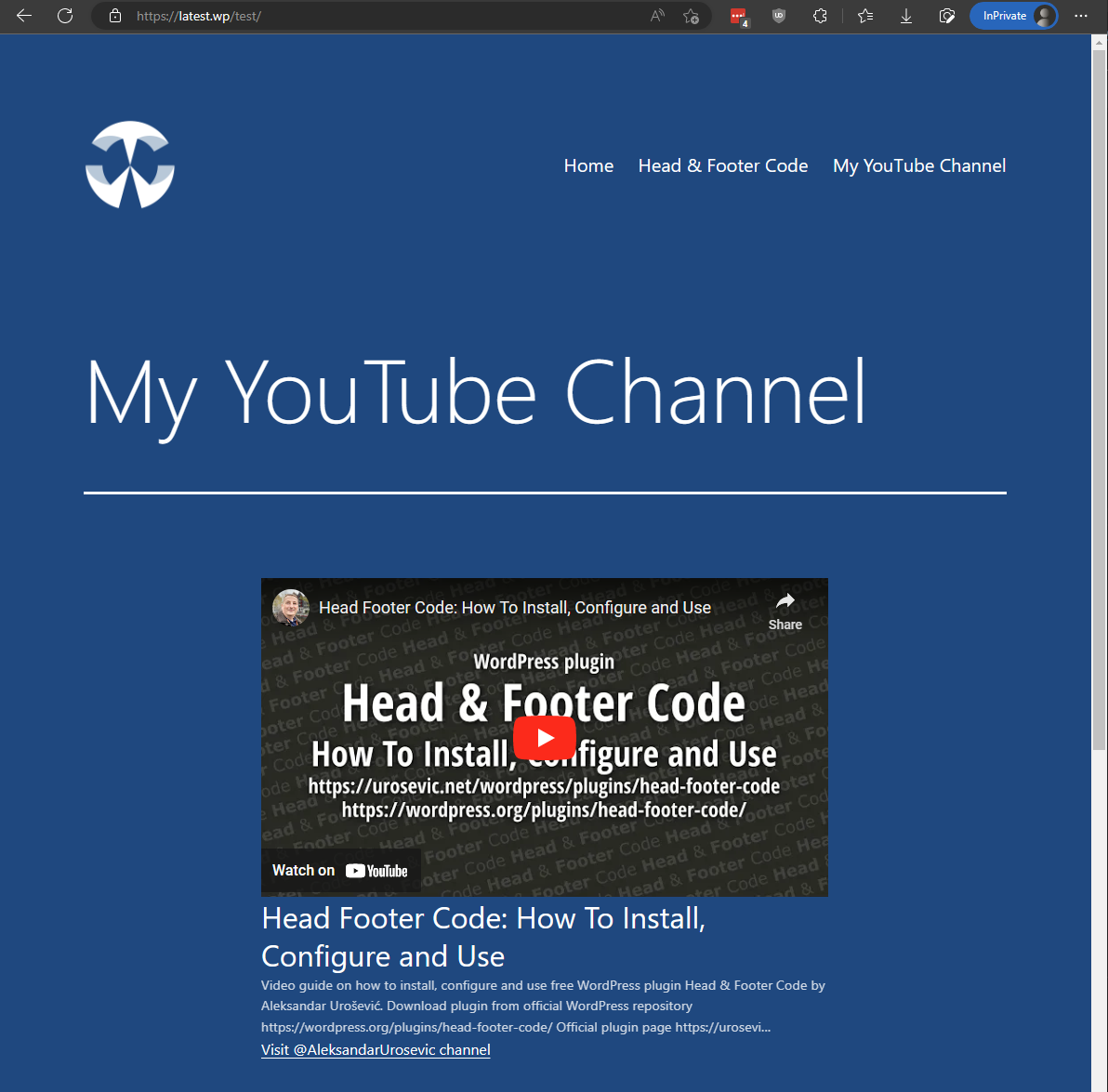Image resolution: width=1108 pixels, height=1092 pixels.
Task: Open the browser Settings and more ellipsis menu
Action: [1080, 16]
